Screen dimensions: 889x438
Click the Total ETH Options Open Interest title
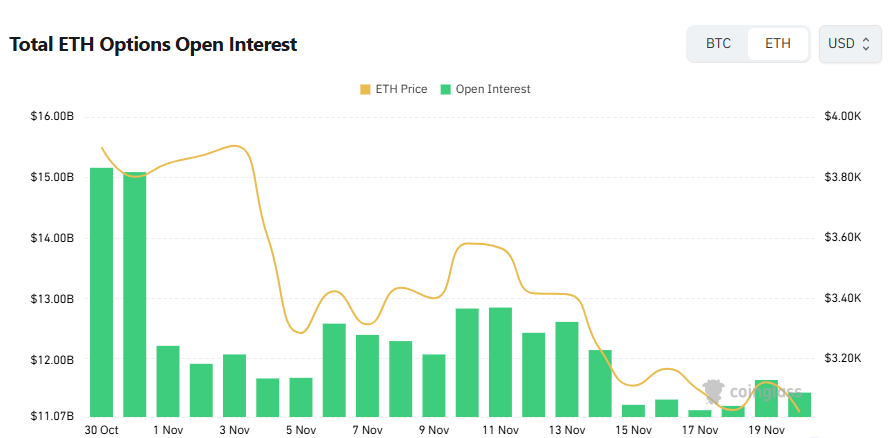[153, 45]
